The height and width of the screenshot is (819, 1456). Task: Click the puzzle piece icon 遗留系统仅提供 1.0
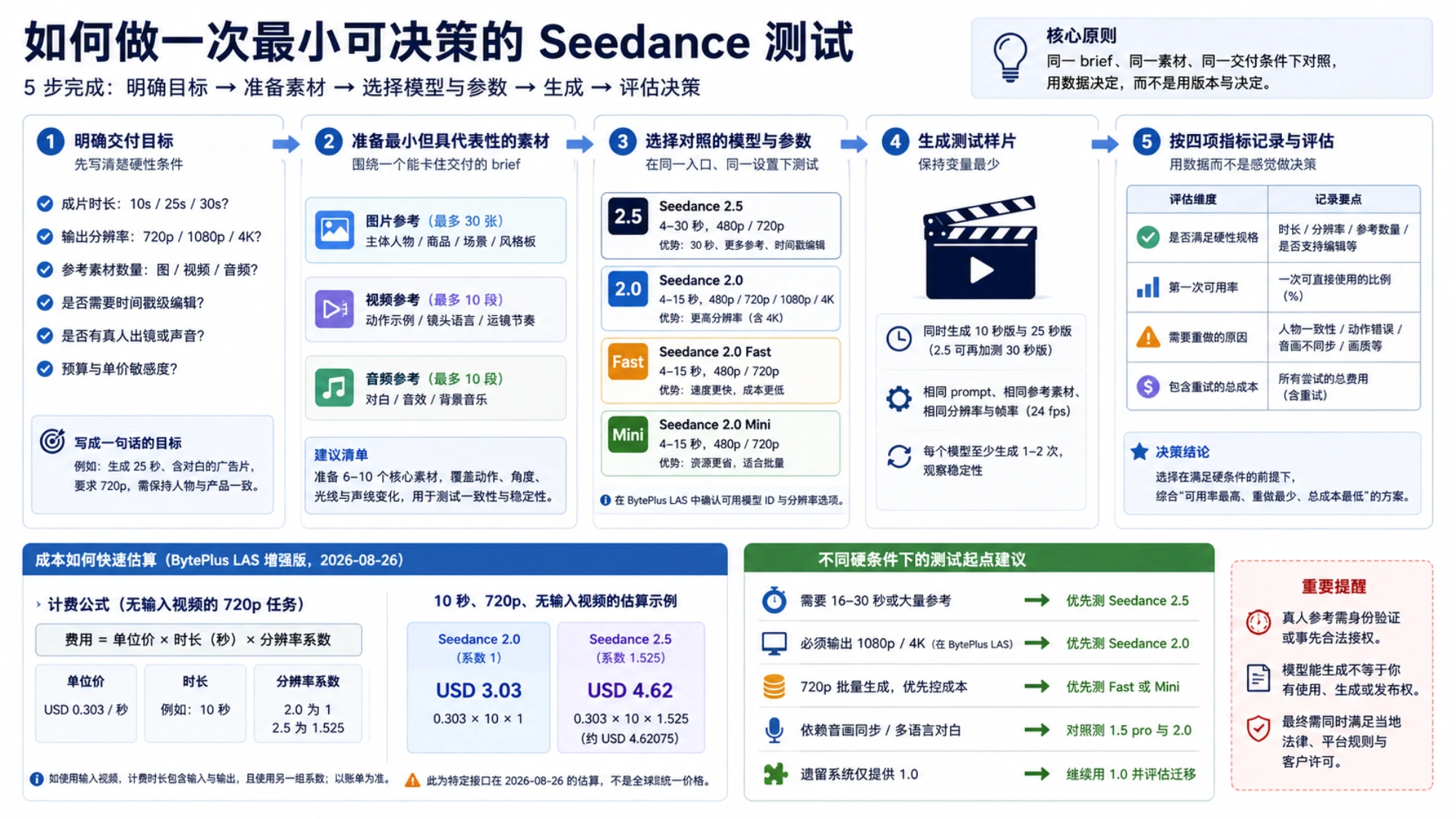tap(775, 773)
